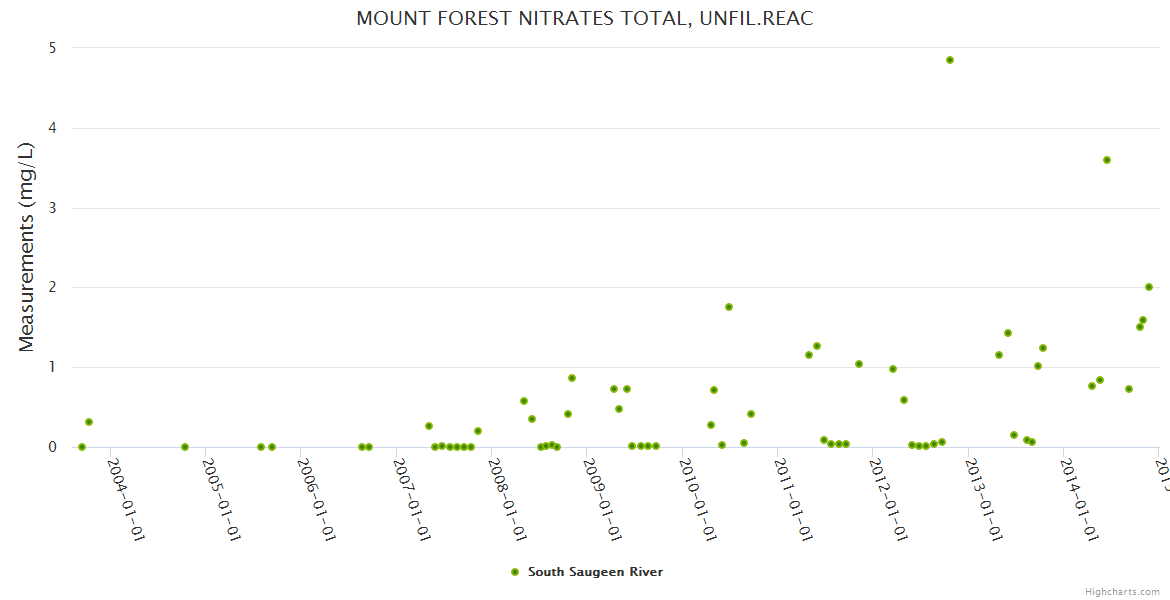The height and width of the screenshot is (600, 1170).
Task: Click the late 2008 point near 0.87 mg/L
Action: 572,378
